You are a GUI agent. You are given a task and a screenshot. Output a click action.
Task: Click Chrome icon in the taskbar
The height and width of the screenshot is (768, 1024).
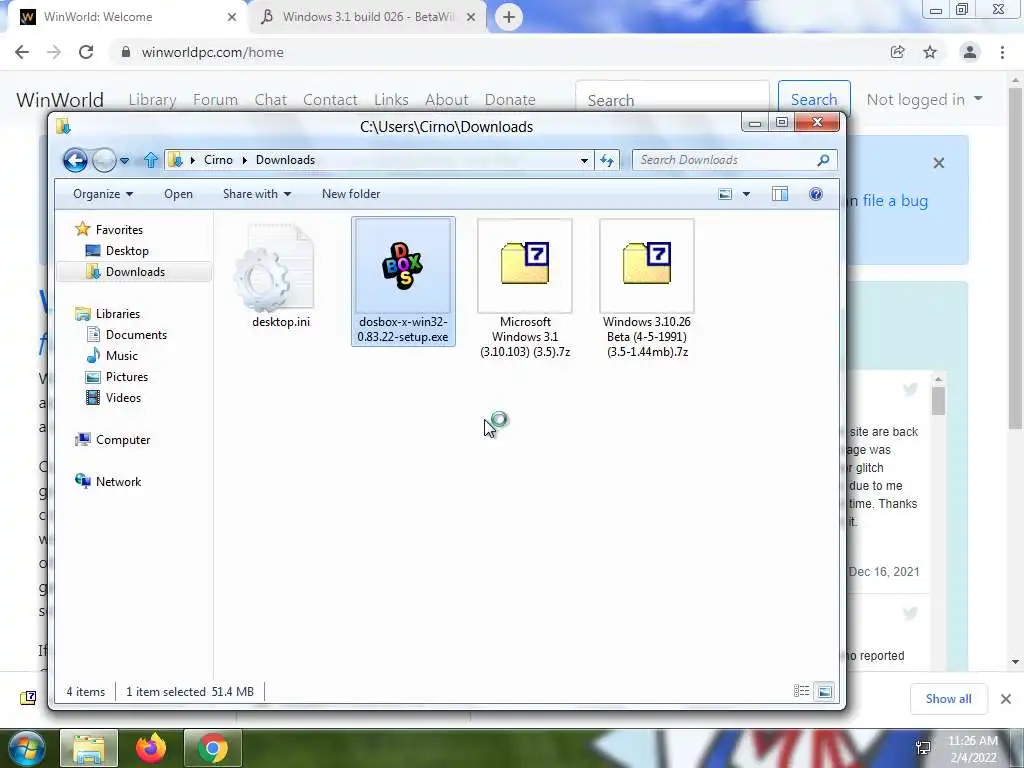[212, 748]
